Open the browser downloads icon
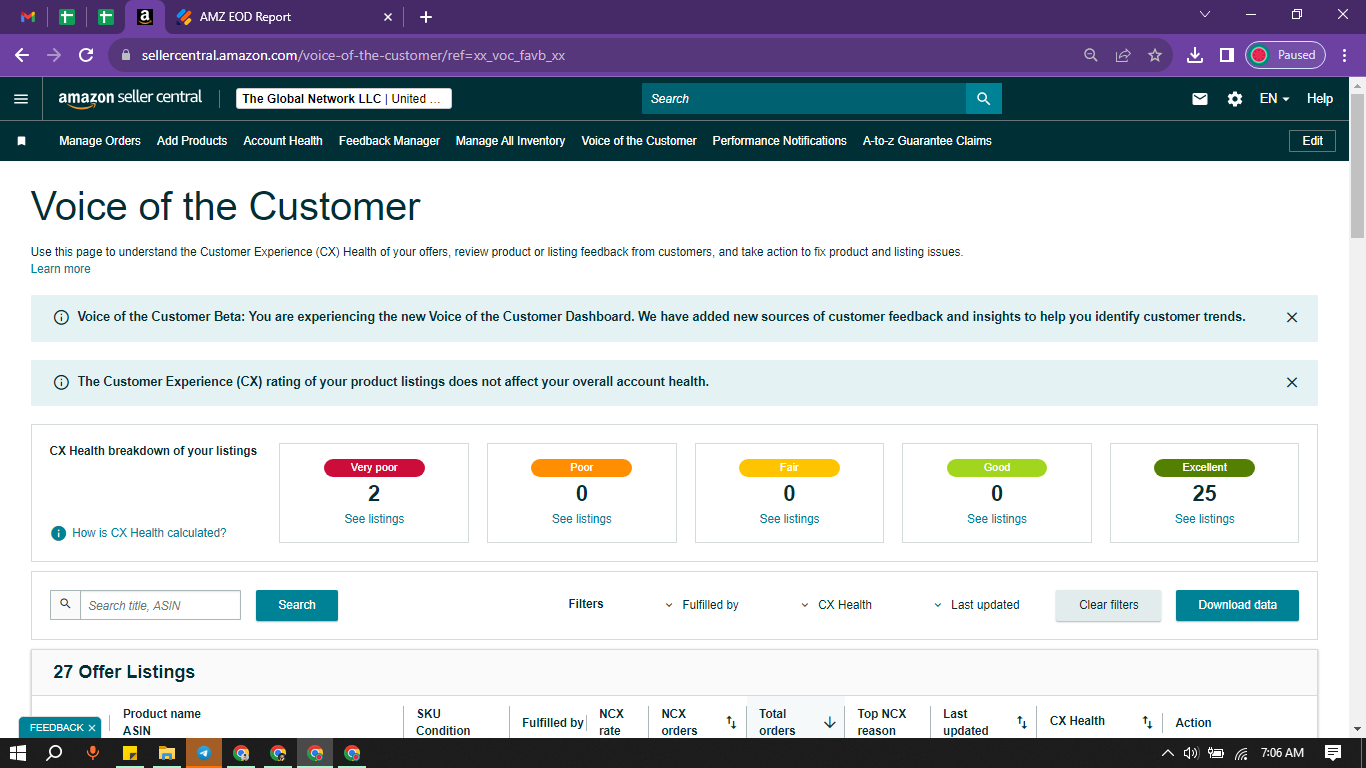 1195,55
